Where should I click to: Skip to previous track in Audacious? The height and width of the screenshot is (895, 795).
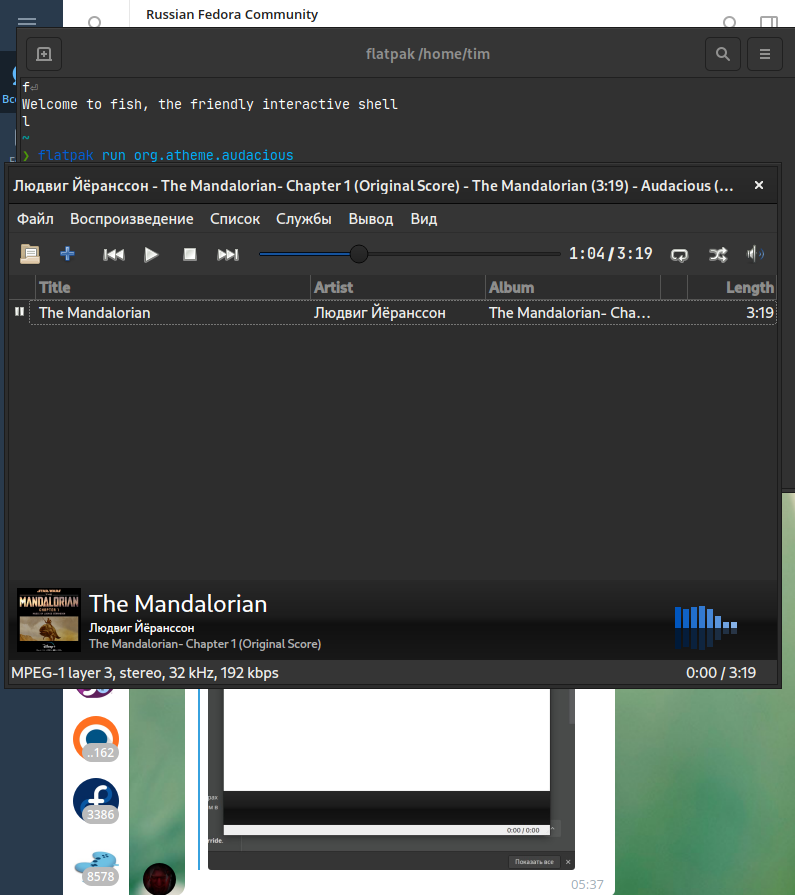point(114,255)
